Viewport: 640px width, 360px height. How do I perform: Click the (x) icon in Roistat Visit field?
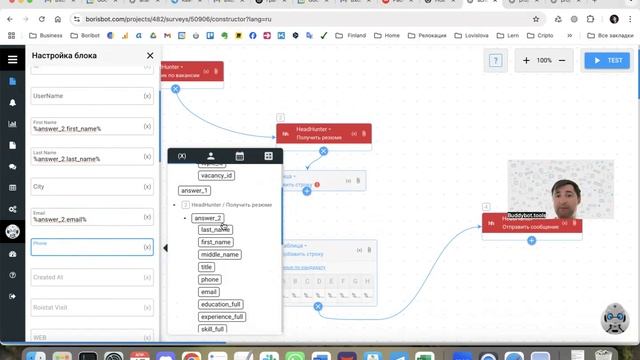pyautogui.click(x=147, y=307)
